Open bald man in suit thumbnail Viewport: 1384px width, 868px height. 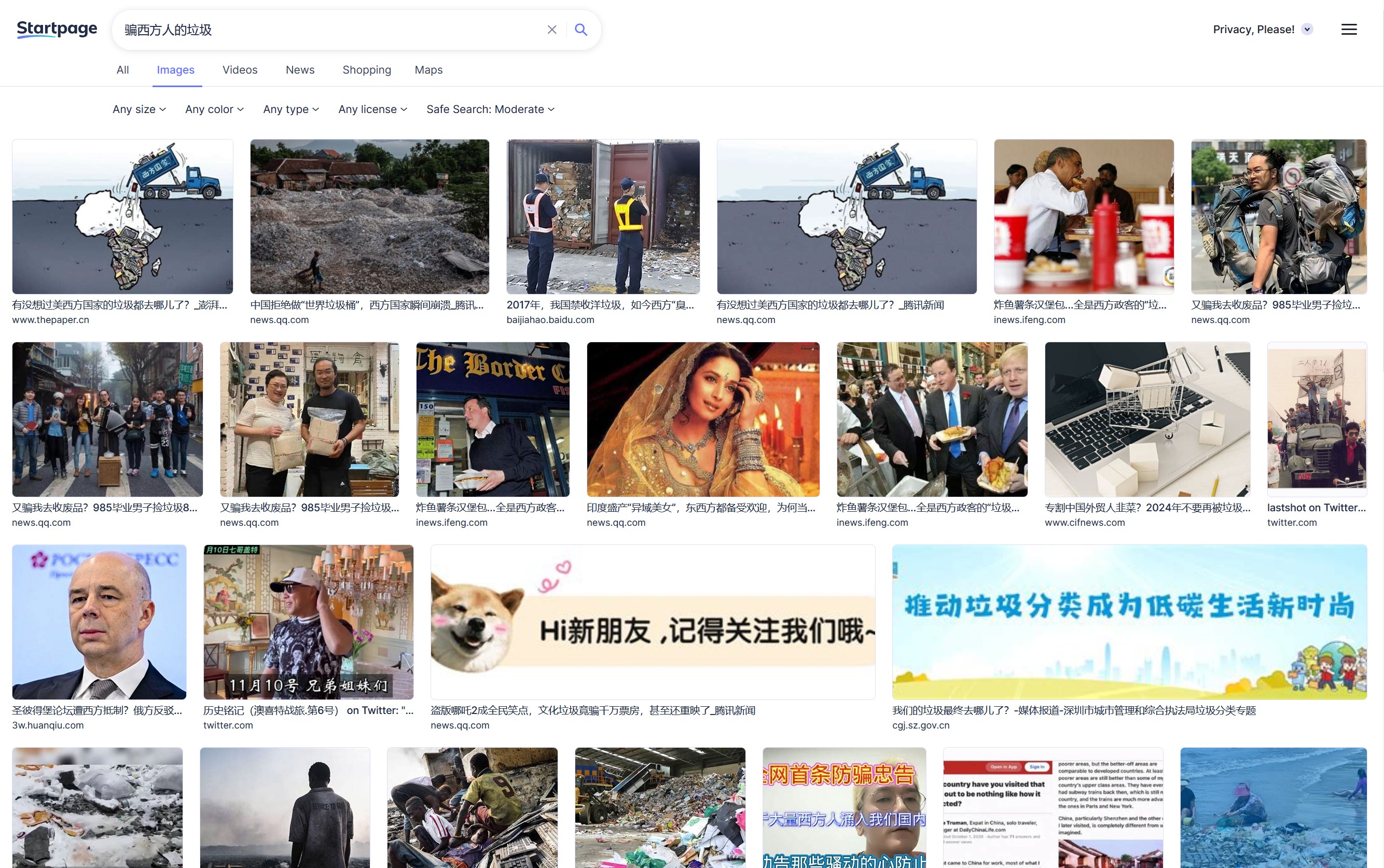click(100, 622)
